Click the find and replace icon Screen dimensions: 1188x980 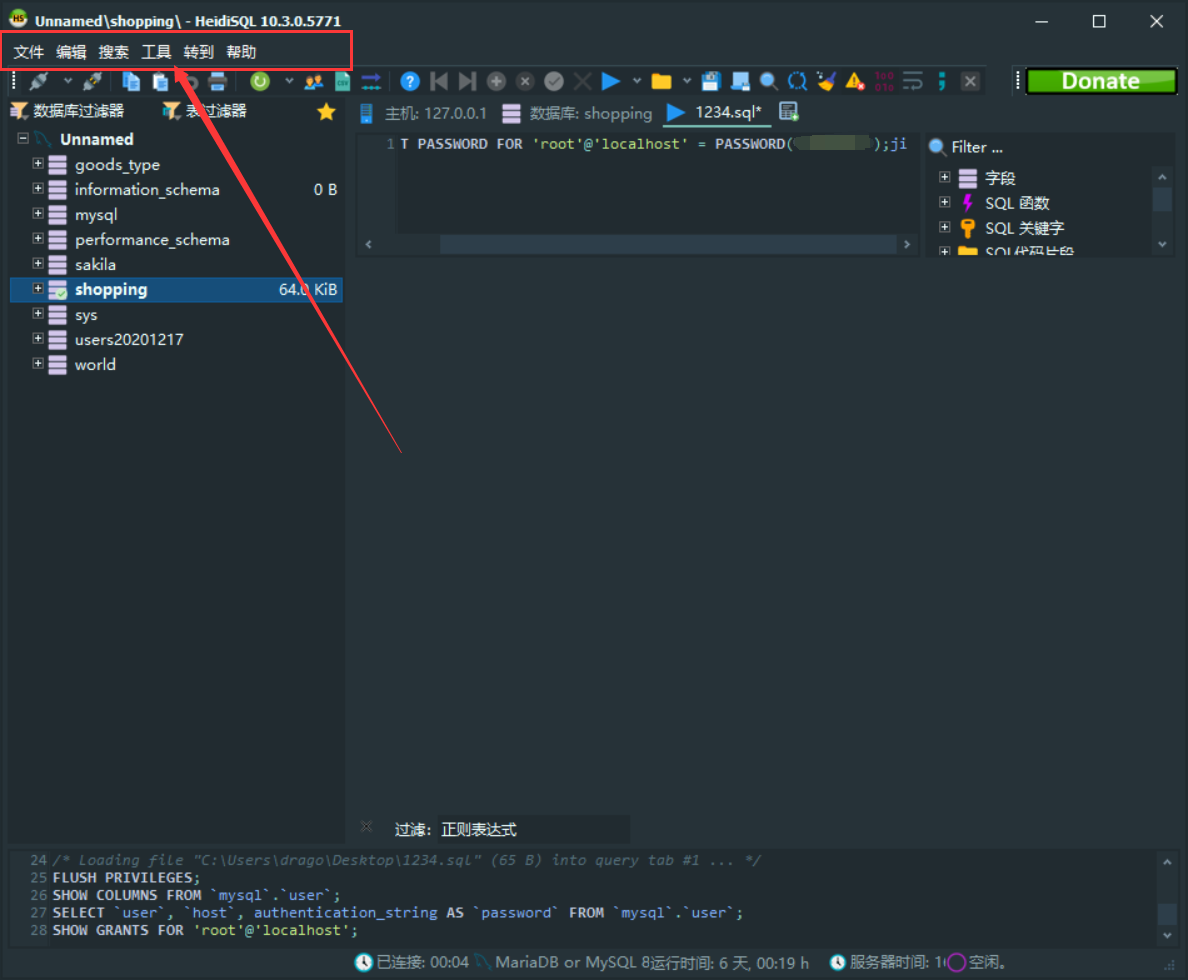[797, 81]
